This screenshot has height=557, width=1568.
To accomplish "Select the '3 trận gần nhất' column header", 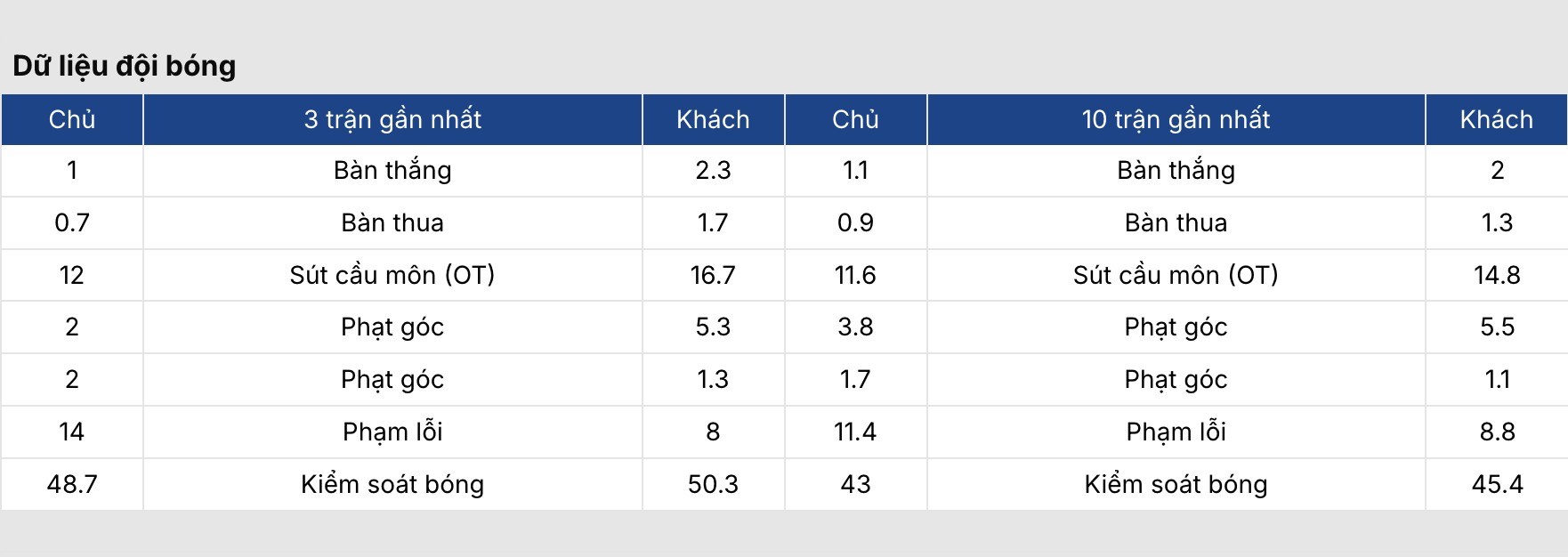I will (x=392, y=119).
